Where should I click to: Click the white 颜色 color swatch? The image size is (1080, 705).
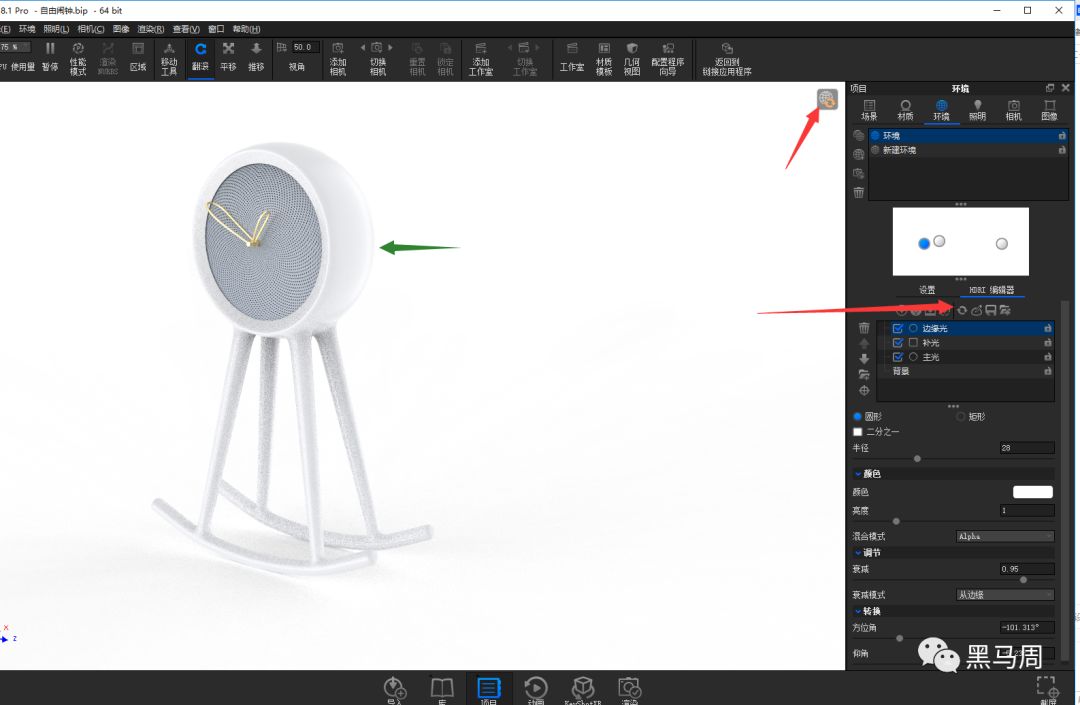click(x=1032, y=492)
